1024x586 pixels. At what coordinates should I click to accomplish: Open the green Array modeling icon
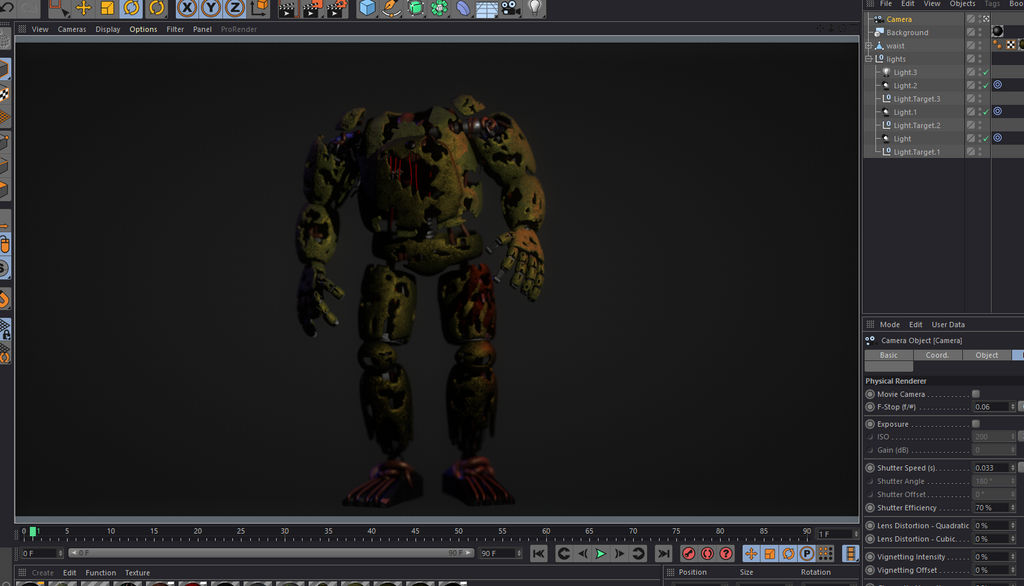click(x=440, y=8)
